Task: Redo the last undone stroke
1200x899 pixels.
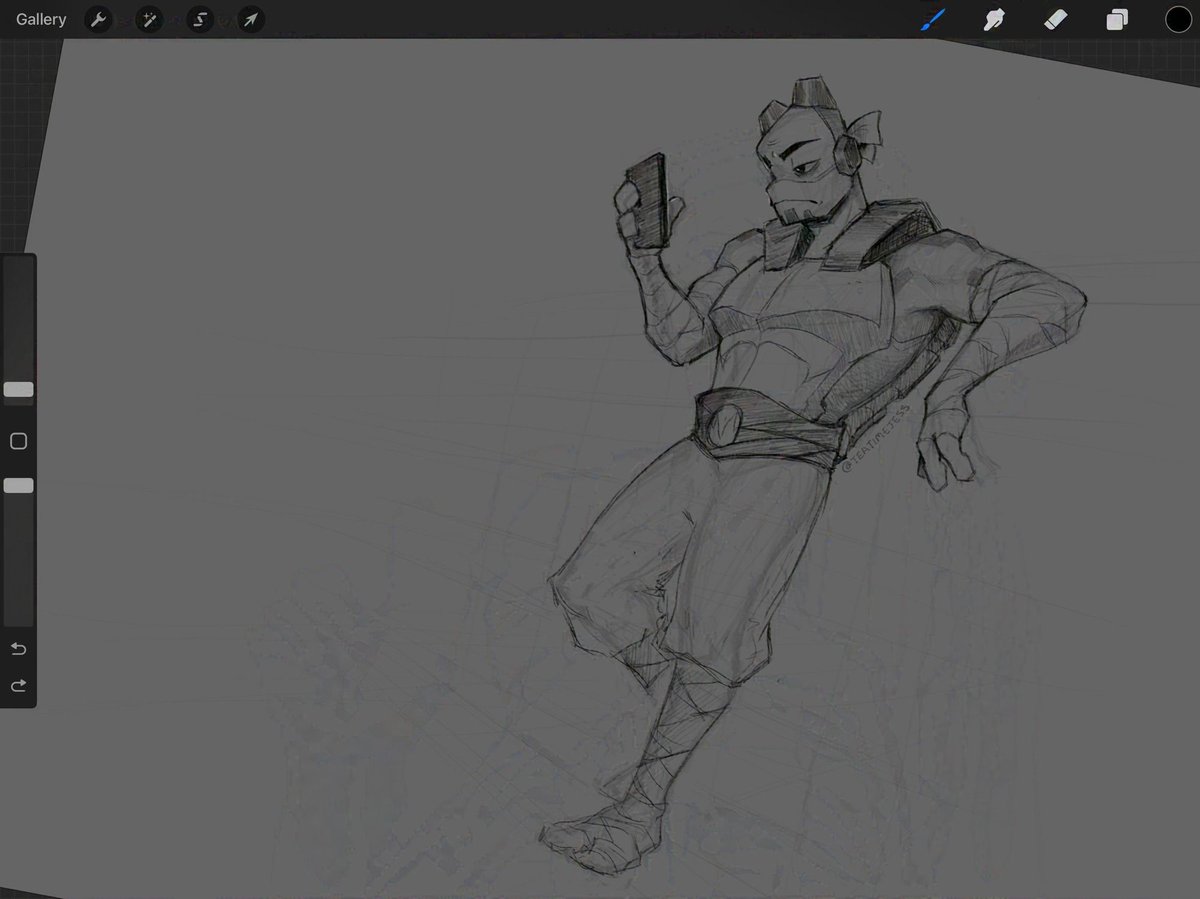Action: [x=18, y=686]
